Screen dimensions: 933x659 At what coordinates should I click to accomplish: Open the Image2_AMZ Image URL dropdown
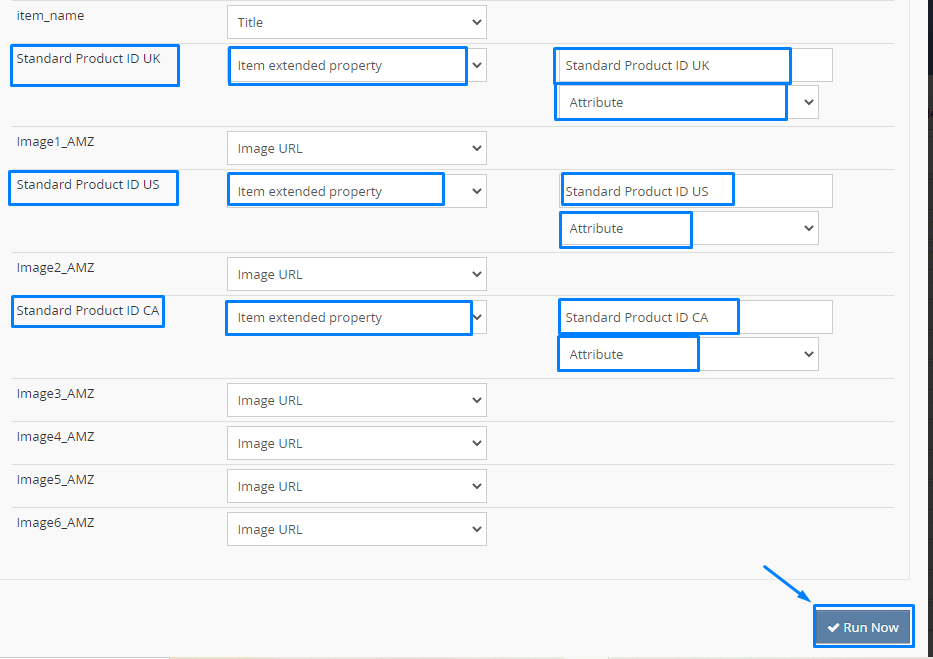[x=356, y=274]
